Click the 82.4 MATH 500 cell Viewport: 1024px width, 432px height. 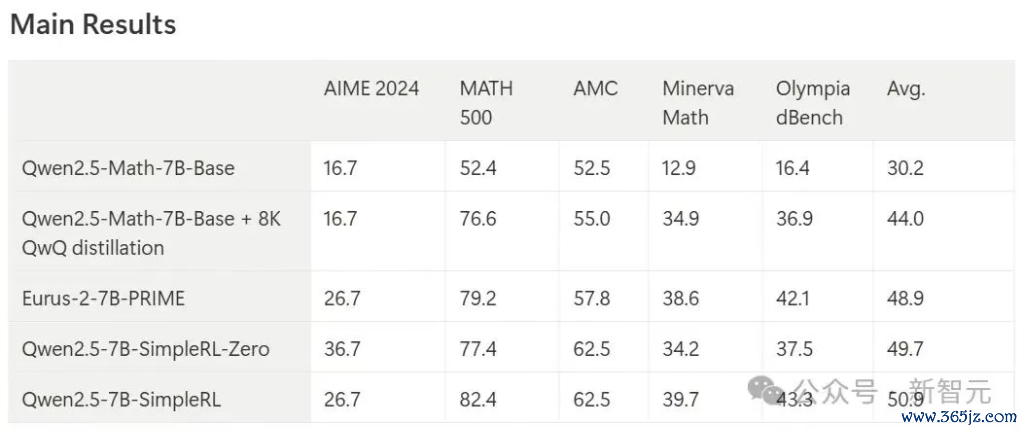click(478, 399)
